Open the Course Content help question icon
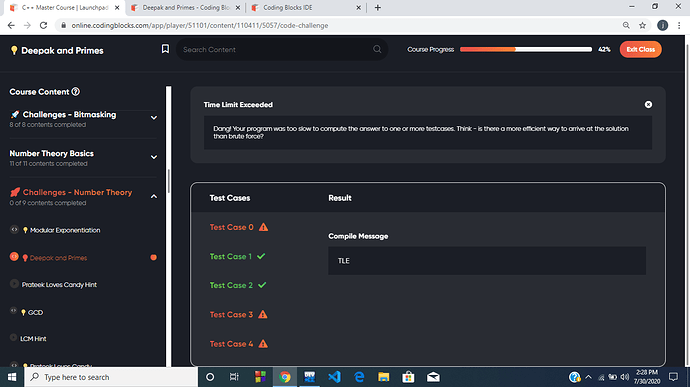The height and width of the screenshot is (387, 690). pyautogui.click(x=76, y=92)
